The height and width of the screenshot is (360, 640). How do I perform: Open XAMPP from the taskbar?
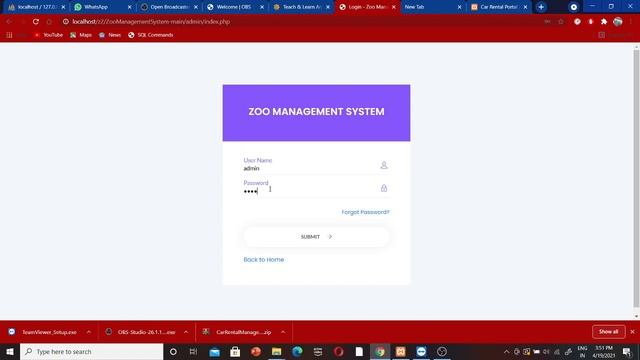400,351
